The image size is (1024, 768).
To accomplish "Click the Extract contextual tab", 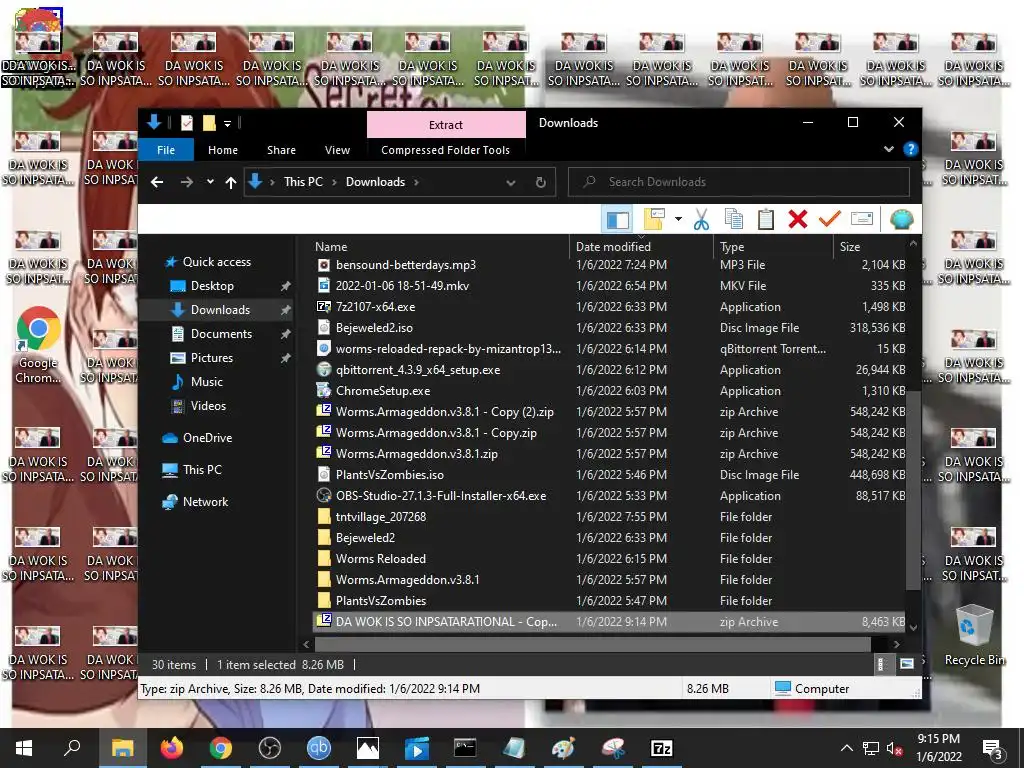I will pos(446,124).
